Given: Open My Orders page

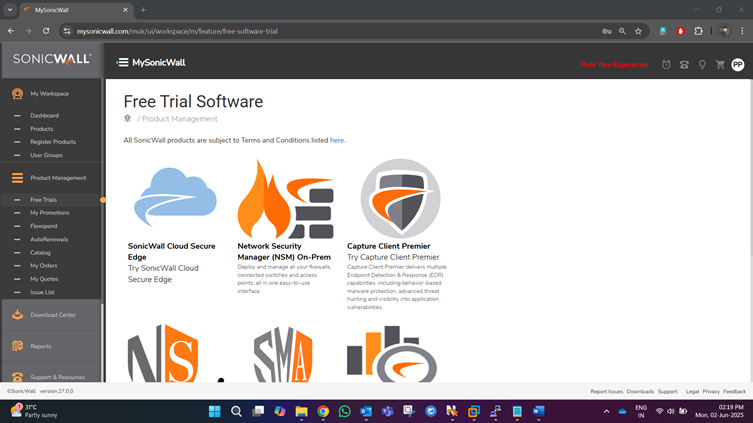Looking at the screenshot, I should [43, 266].
